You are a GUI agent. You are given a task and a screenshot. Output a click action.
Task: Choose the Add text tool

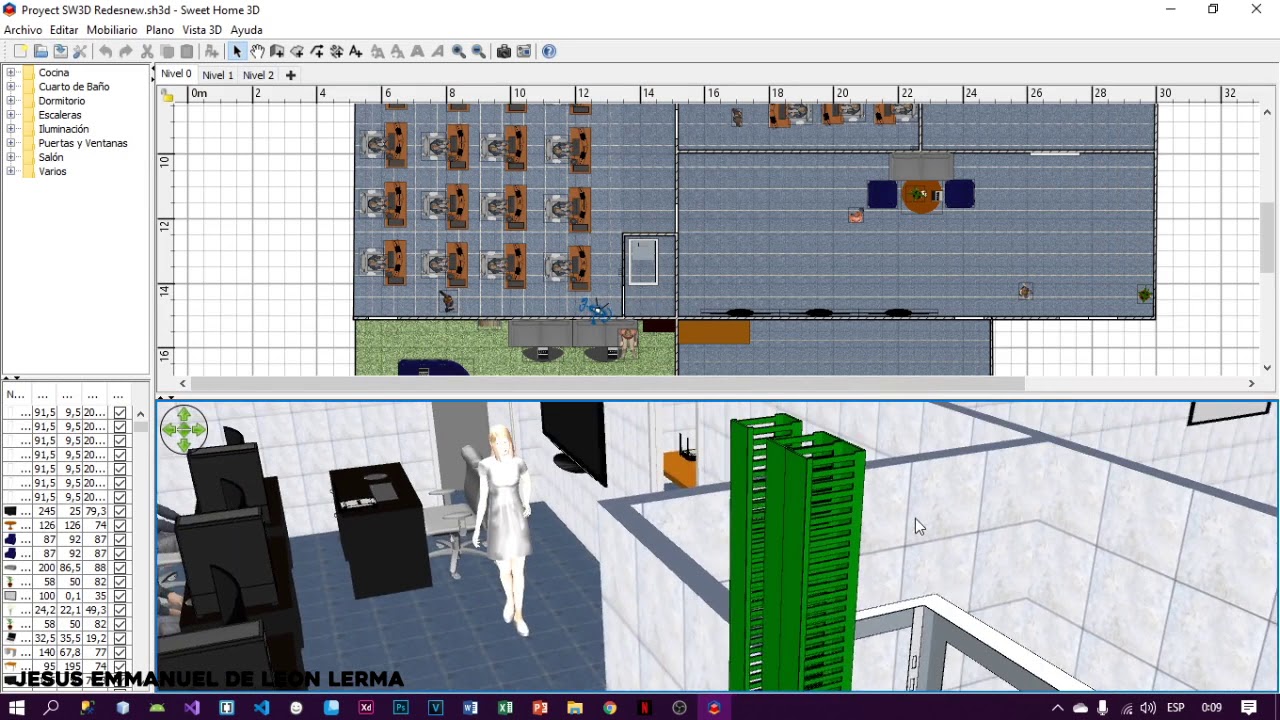click(x=357, y=51)
